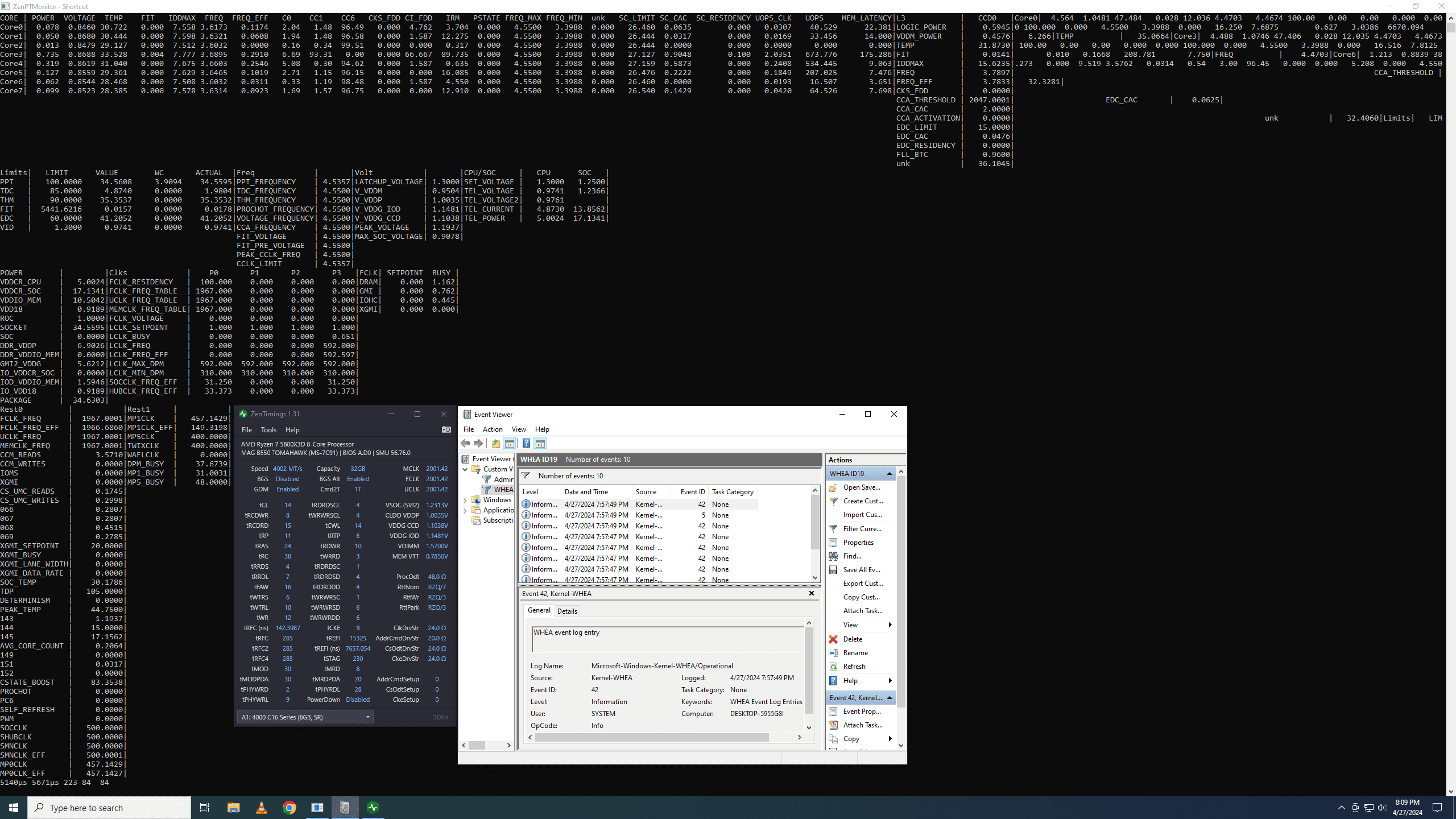
Task: Select the Administrative Events view in tree
Action: (498, 479)
